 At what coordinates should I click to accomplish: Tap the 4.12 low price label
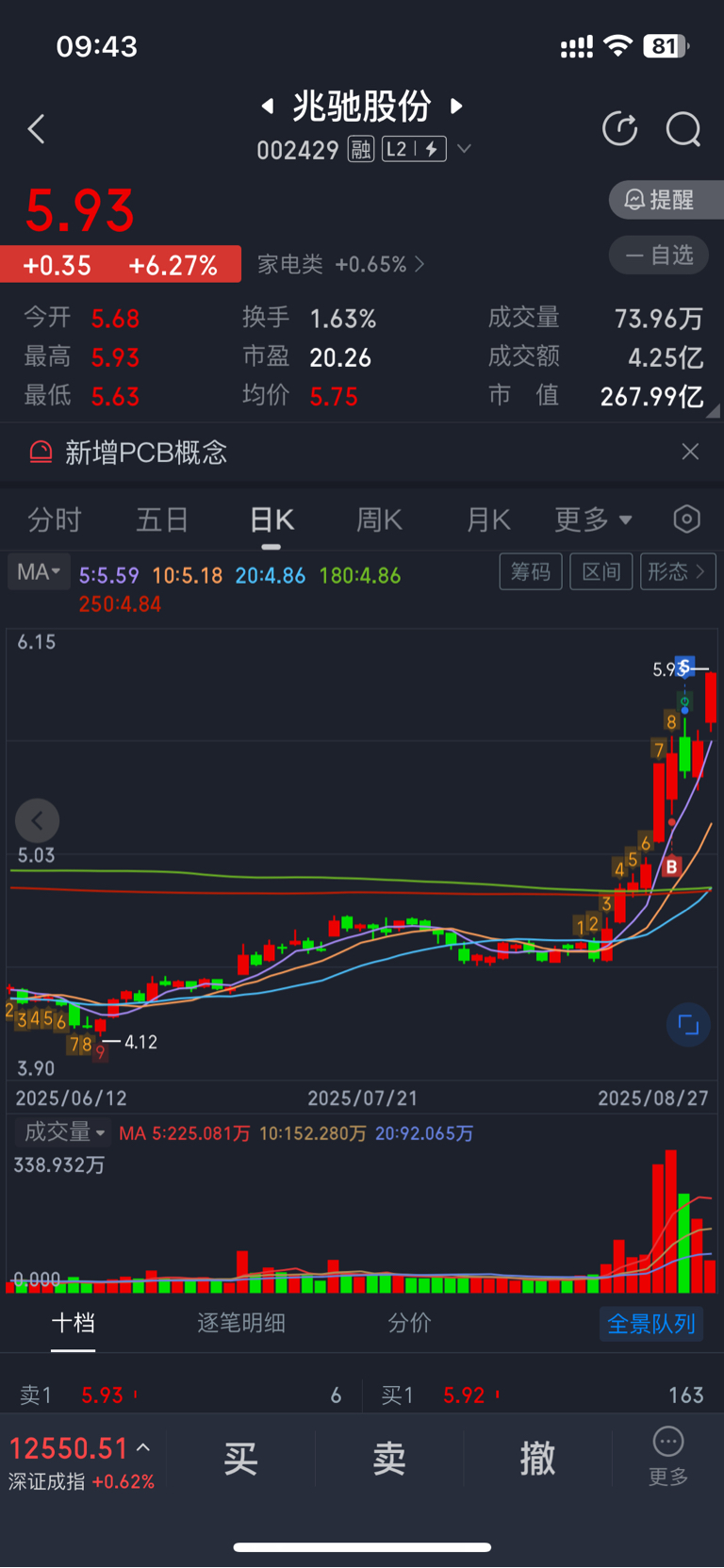point(140,1042)
